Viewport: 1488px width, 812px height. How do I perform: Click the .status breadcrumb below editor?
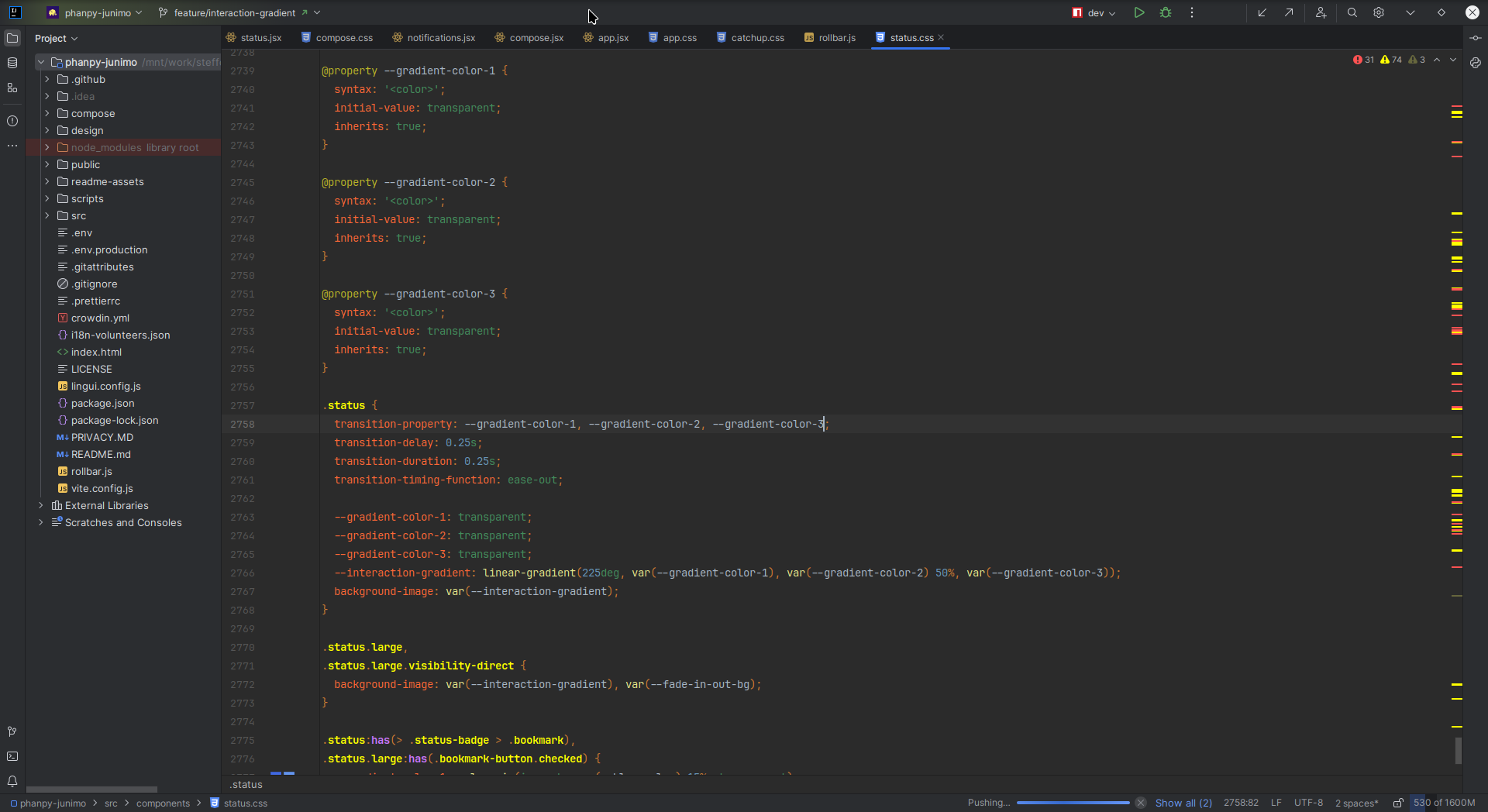pyautogui.click(x=246, y=785)
